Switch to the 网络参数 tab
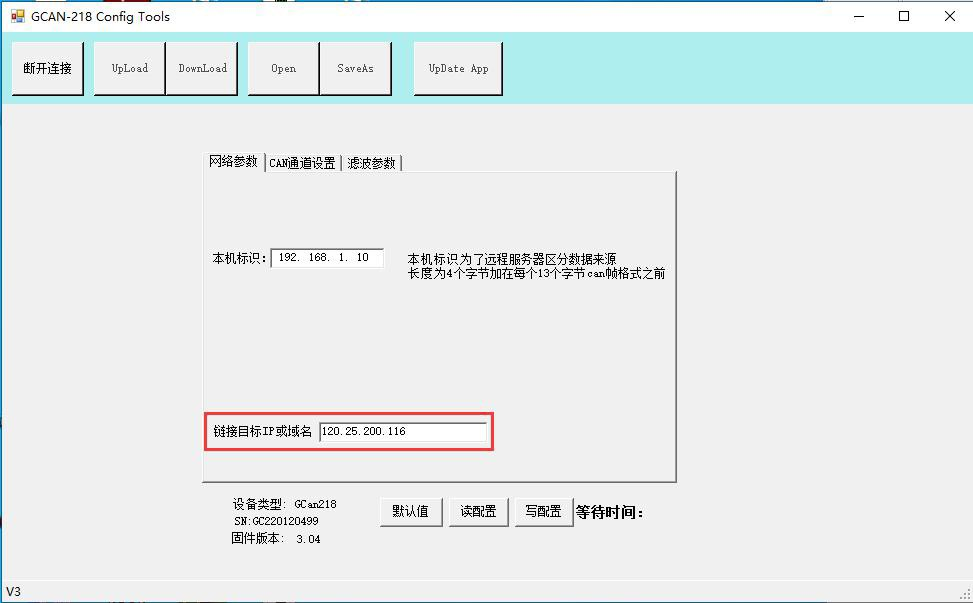Screen dimensions: 973x603 click(234, 162)
